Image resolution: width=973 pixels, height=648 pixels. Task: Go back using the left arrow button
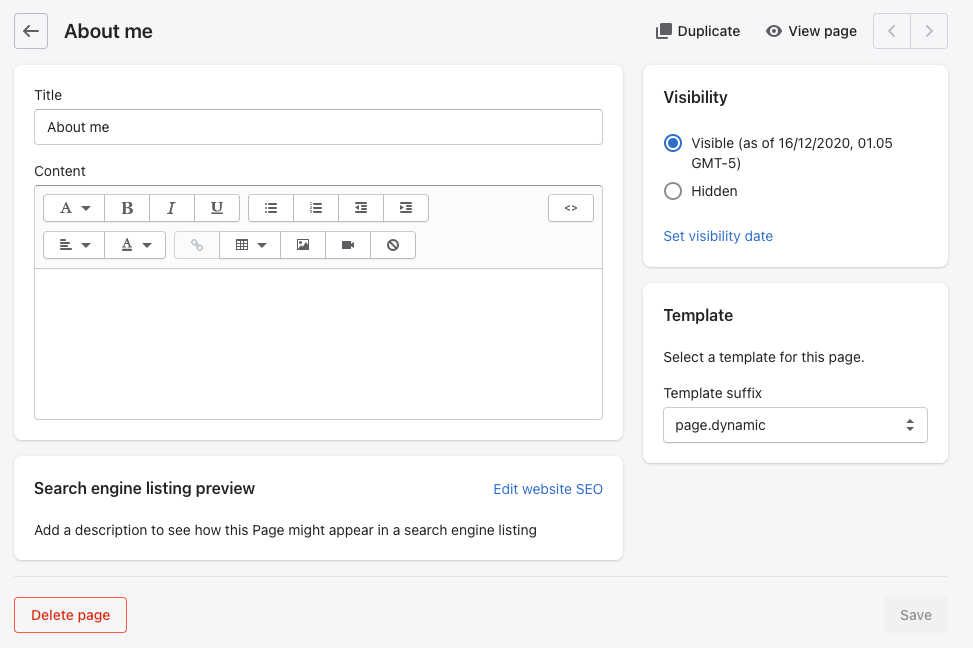click(31, 31)
